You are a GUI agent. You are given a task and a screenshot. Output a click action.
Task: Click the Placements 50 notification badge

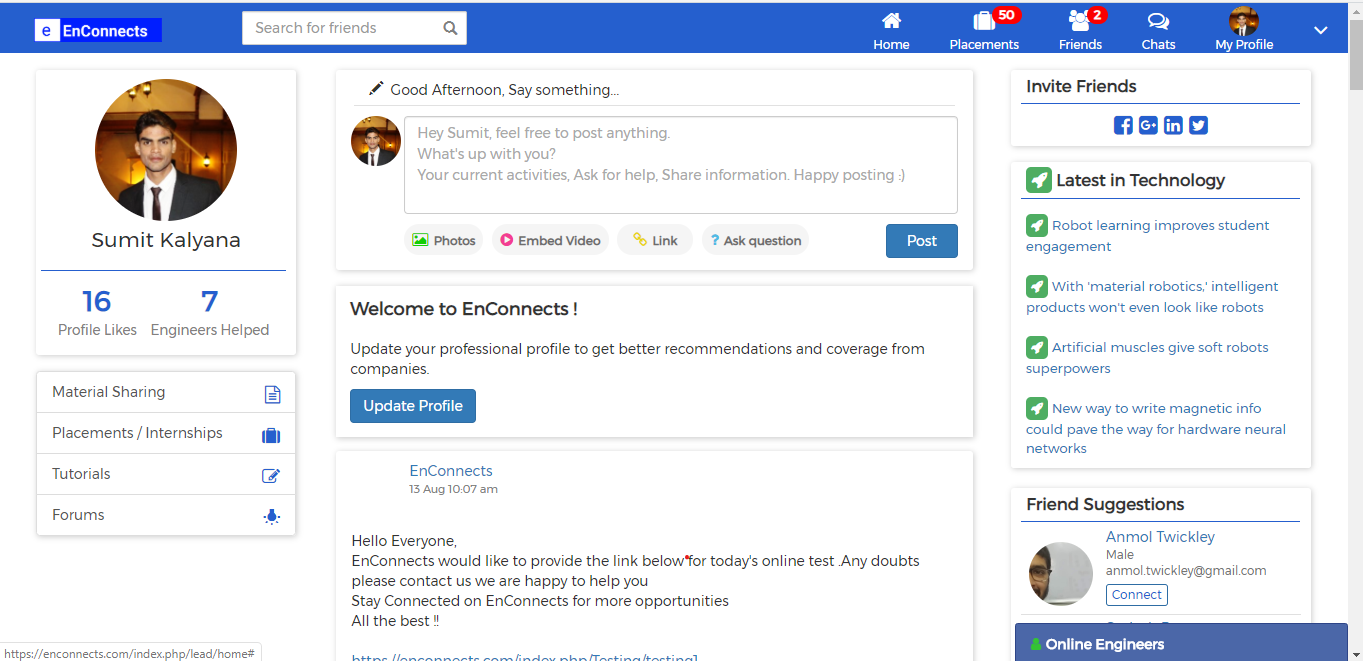click(1007, 15)
